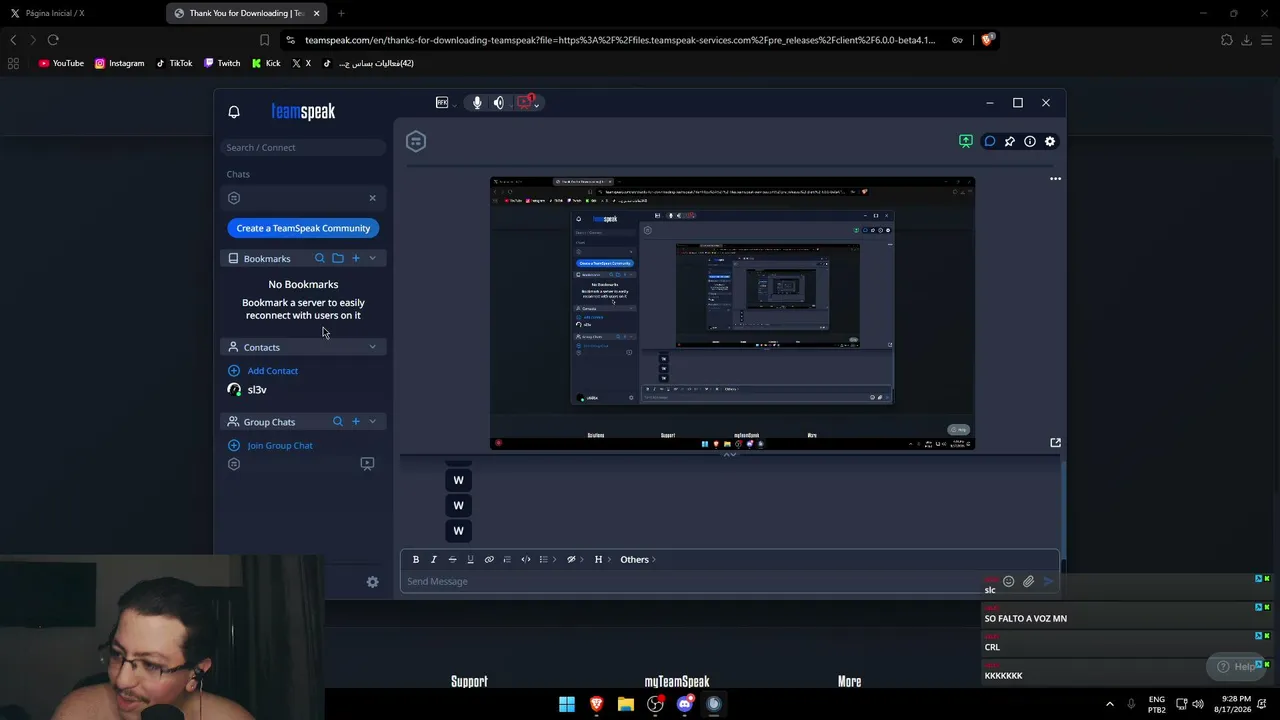Insert a hyperlink in message

(489, 560)
